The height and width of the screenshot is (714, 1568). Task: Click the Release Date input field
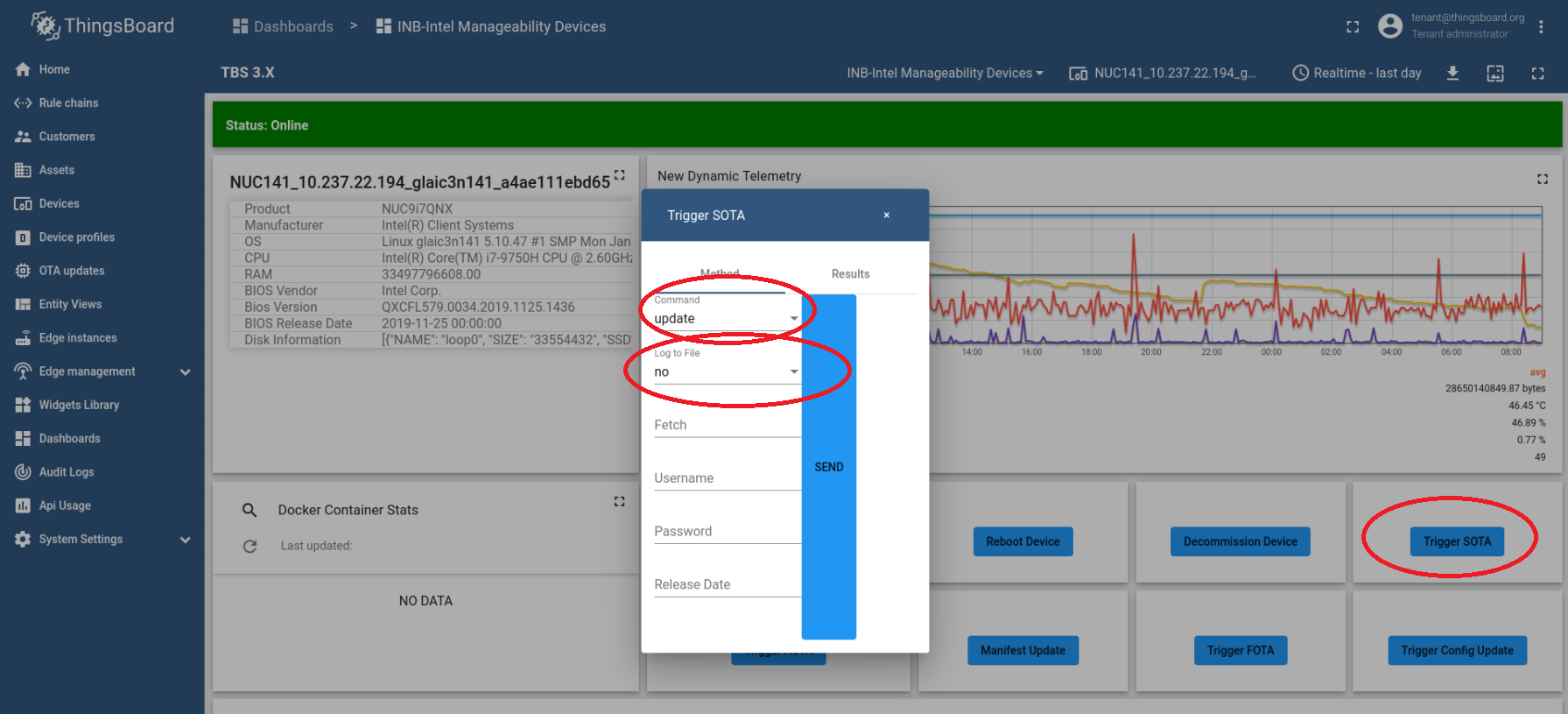728,585
